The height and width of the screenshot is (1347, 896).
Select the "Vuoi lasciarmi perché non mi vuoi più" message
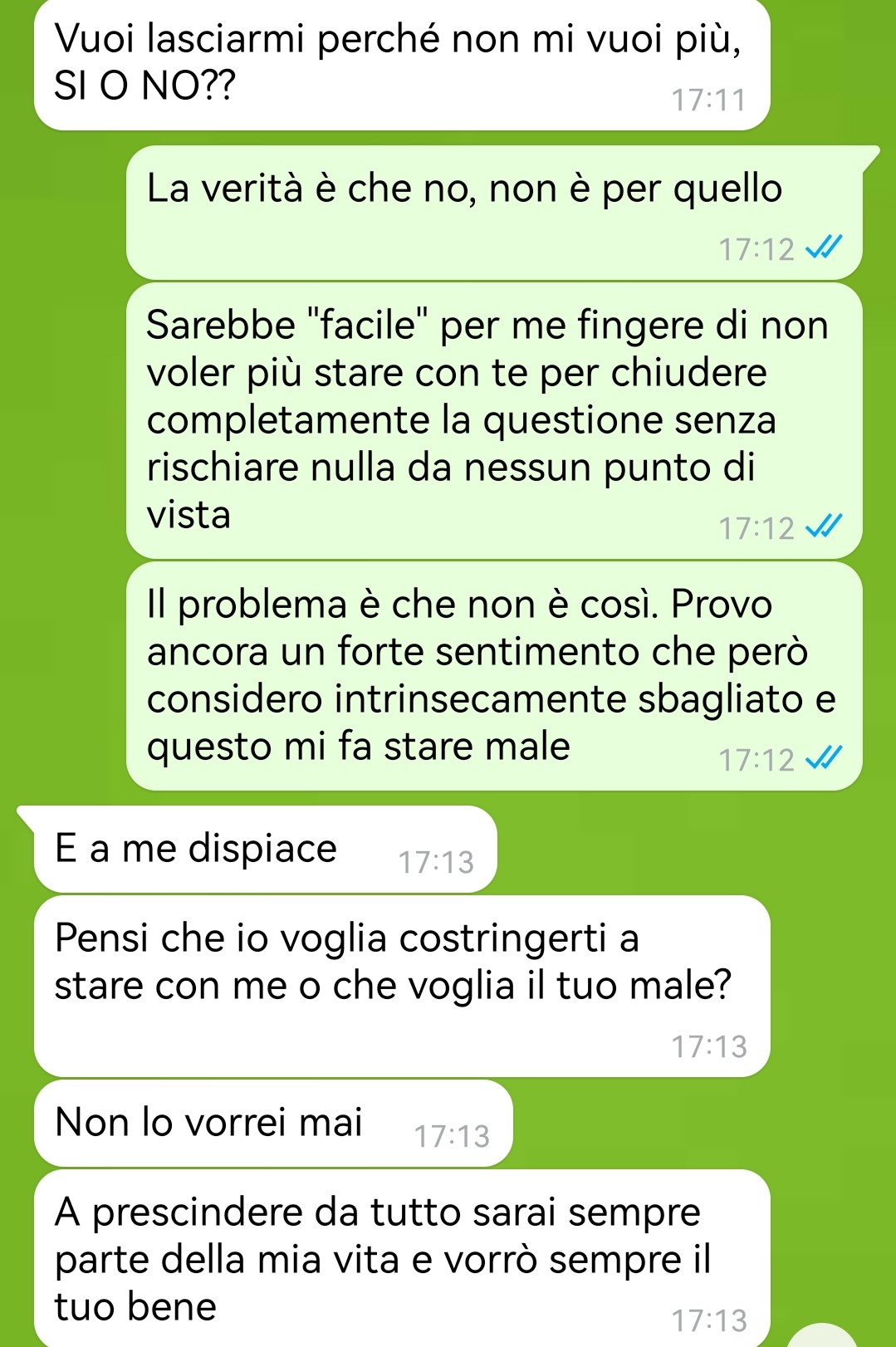[402, 65]
